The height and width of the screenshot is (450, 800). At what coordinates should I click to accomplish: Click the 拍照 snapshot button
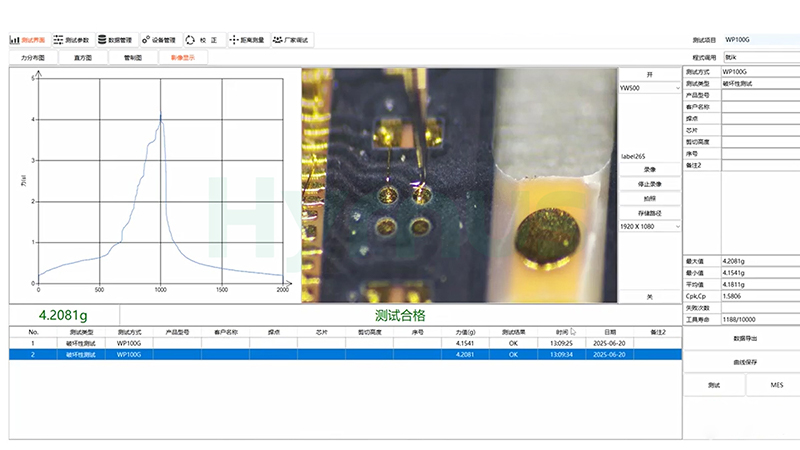pos(649,198)
